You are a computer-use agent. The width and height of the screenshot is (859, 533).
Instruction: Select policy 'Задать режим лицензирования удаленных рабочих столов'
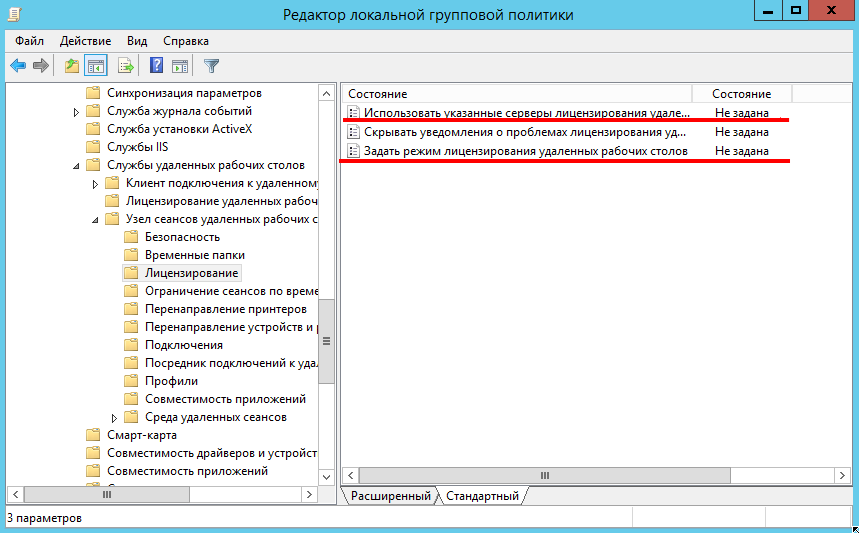(525, 151)
